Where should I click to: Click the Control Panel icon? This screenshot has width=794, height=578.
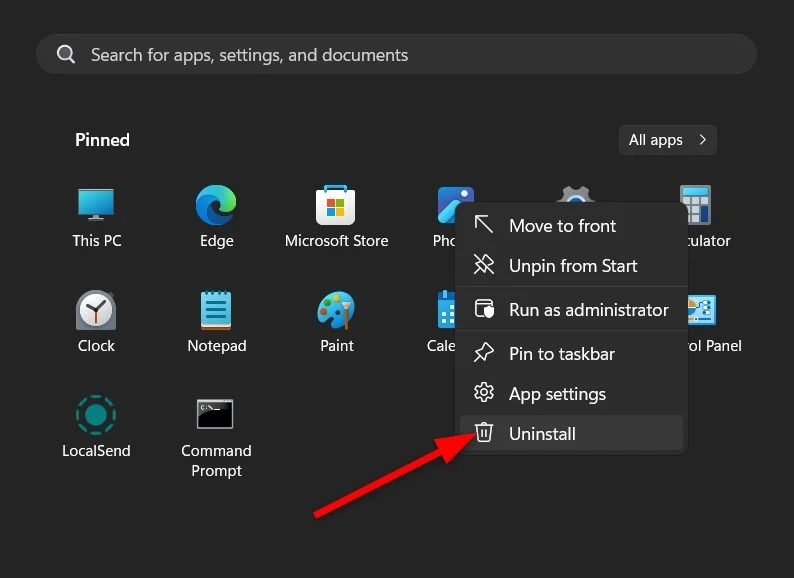702,311
